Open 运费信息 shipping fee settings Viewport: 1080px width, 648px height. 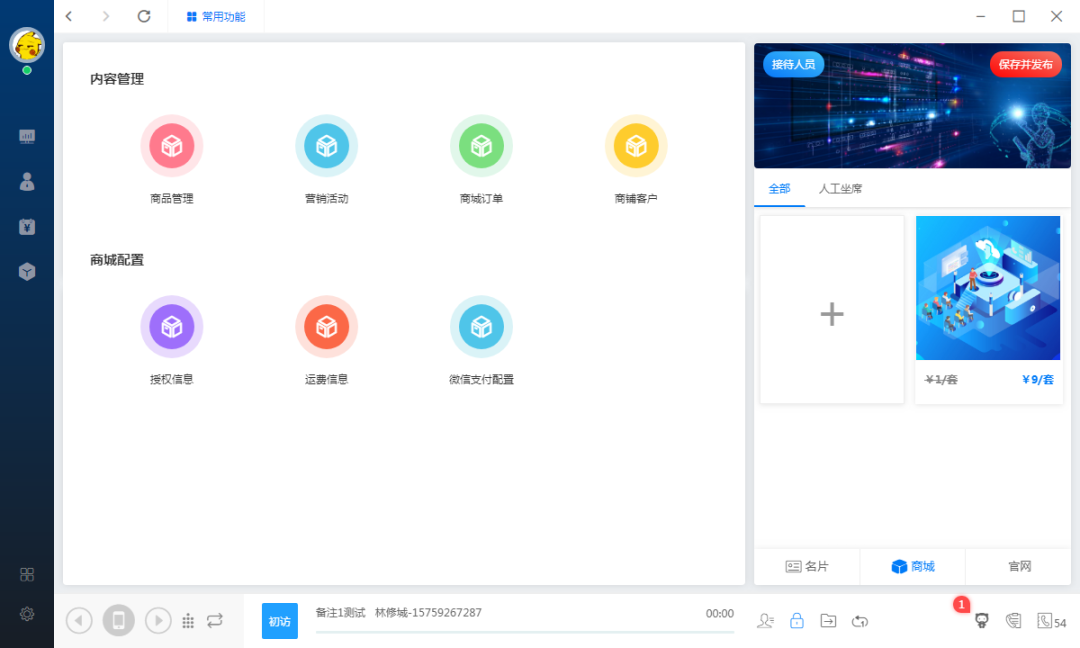(x=326, y=328)
